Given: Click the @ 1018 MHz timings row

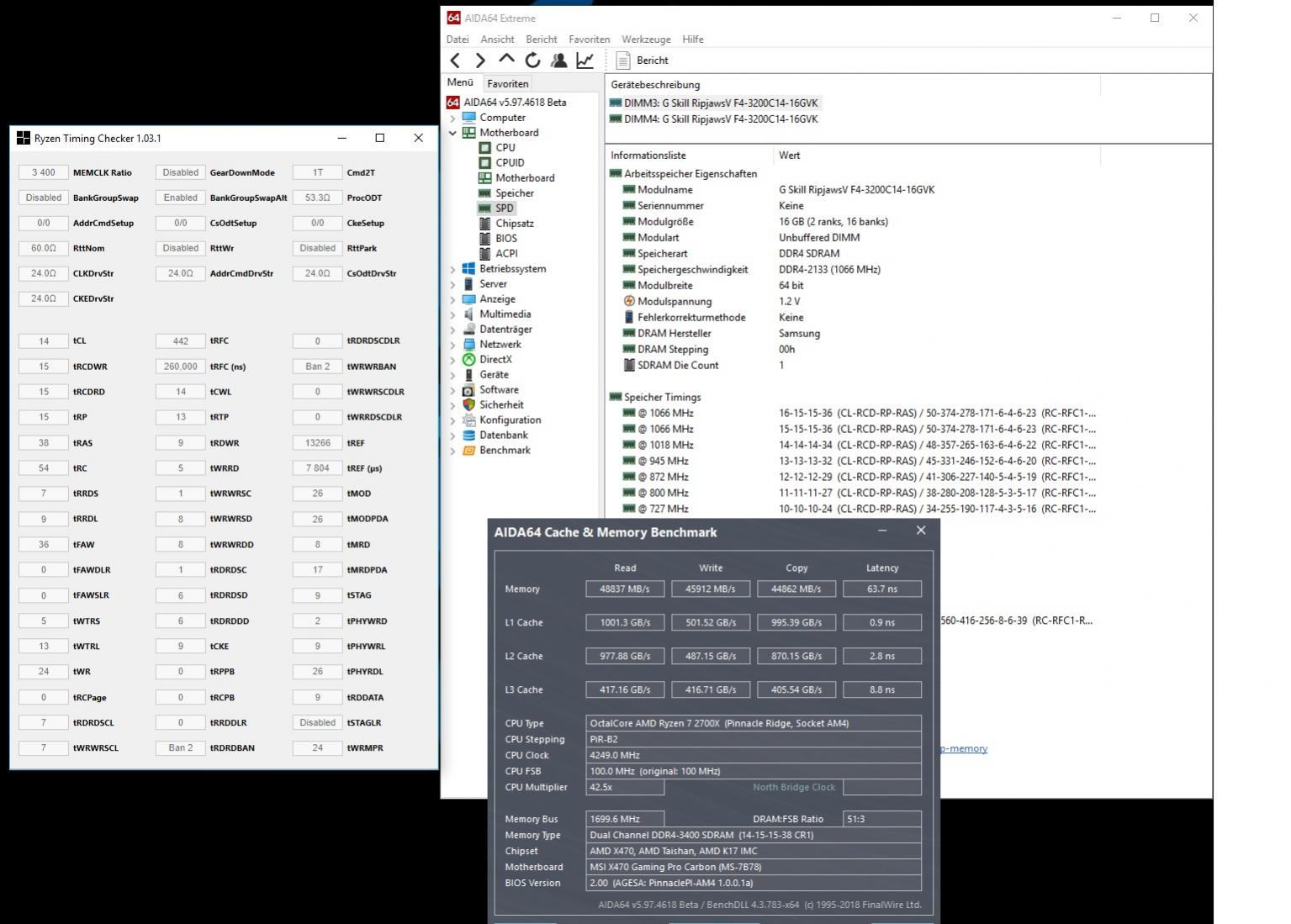Looking at the screenshot, I should (858, 446).
